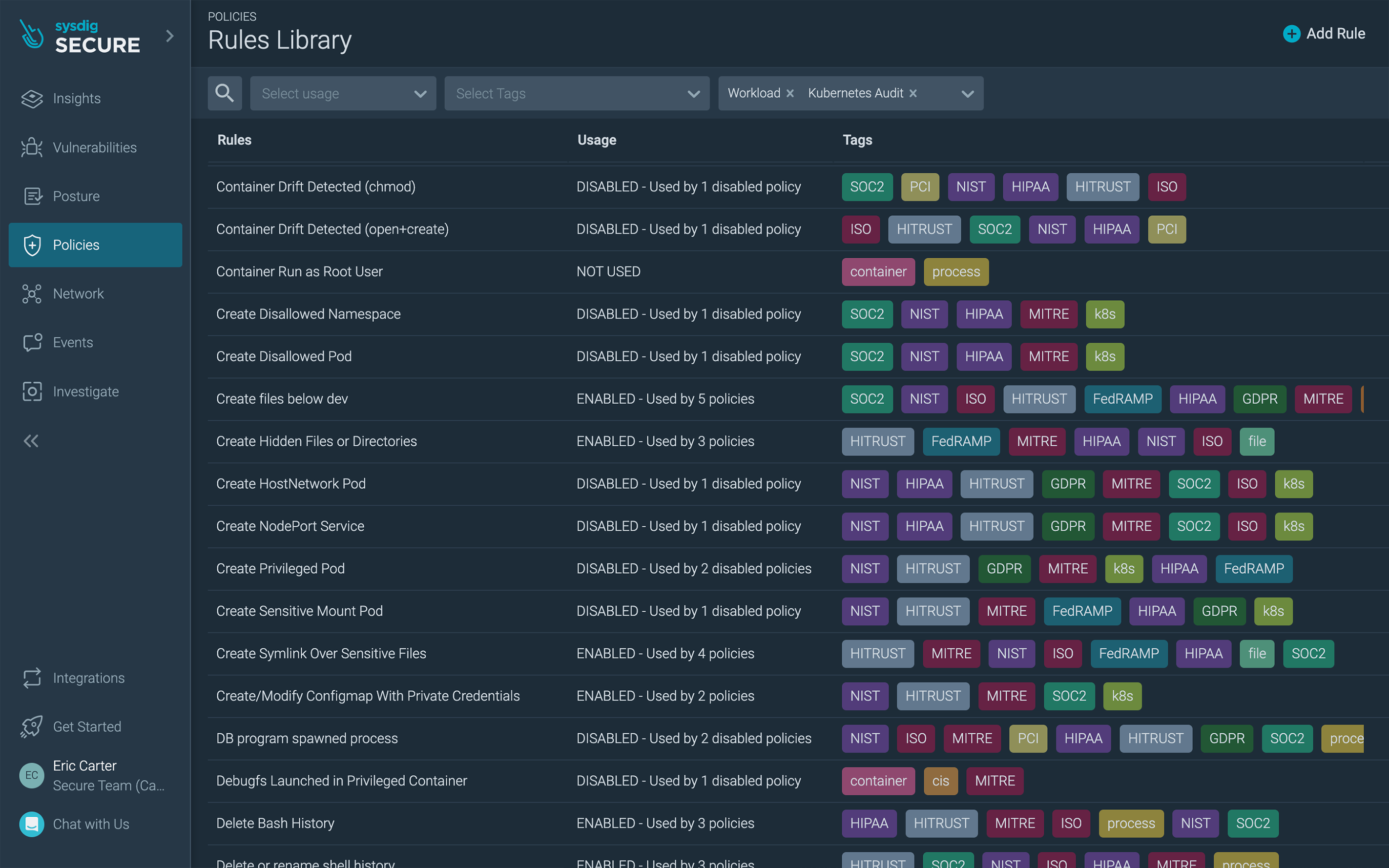This screenshot has width=1389, height=868.
Task: Click the Get Started rocket icon
Action: click(32, 727)
